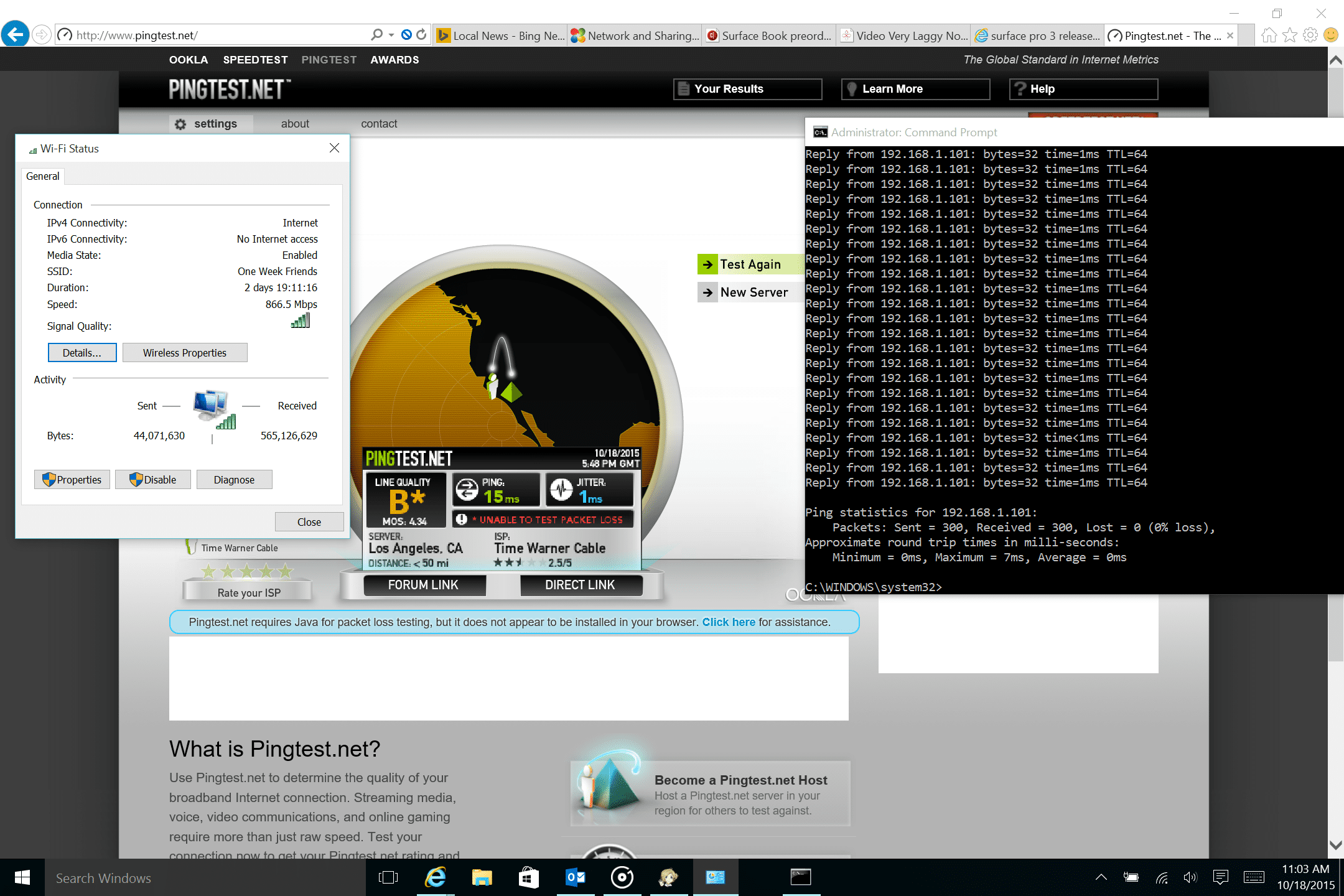This screenshot has width=1344, height=896.
Task: Open the about page tab
Action: coord(295,124)
